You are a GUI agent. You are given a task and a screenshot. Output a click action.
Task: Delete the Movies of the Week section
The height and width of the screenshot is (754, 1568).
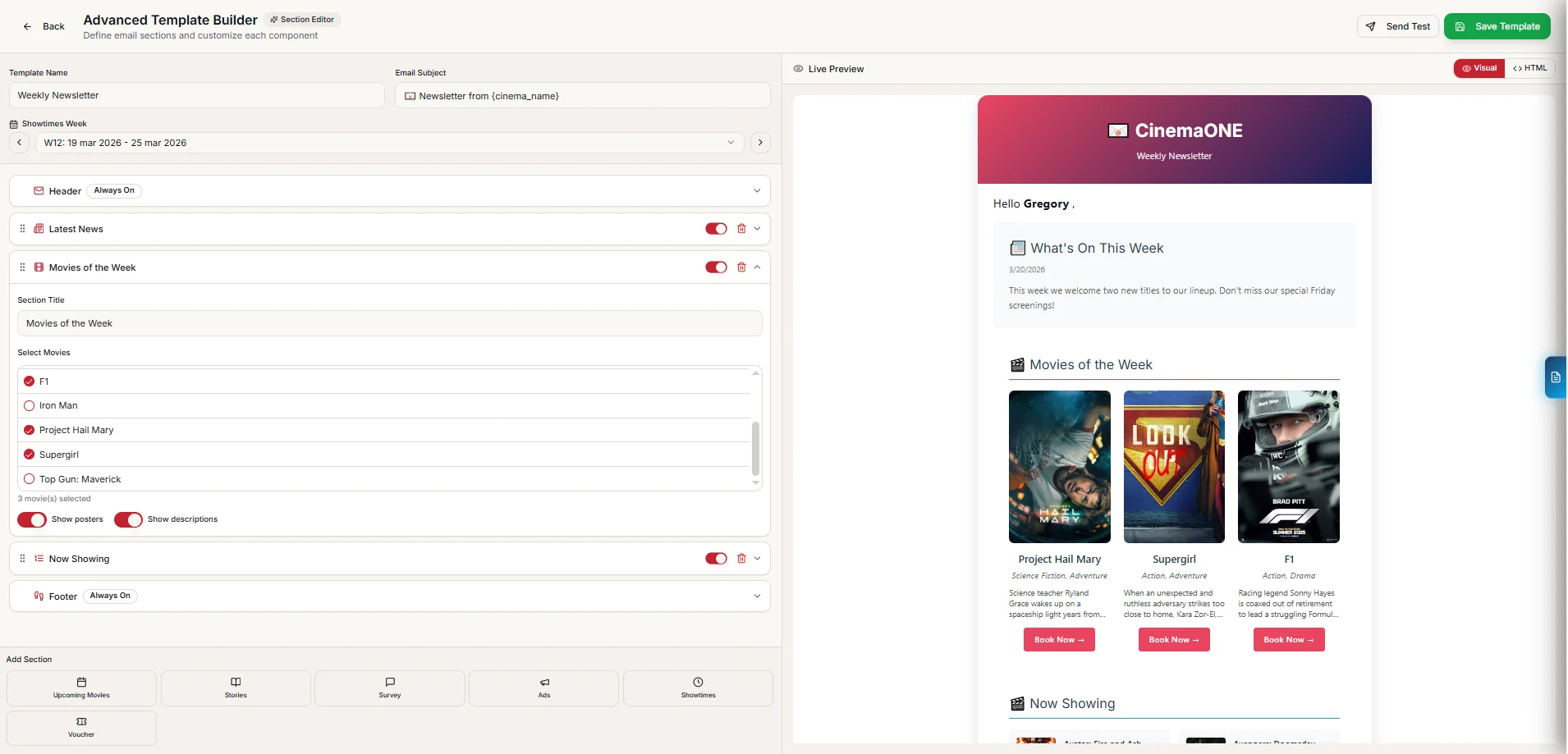741,267
